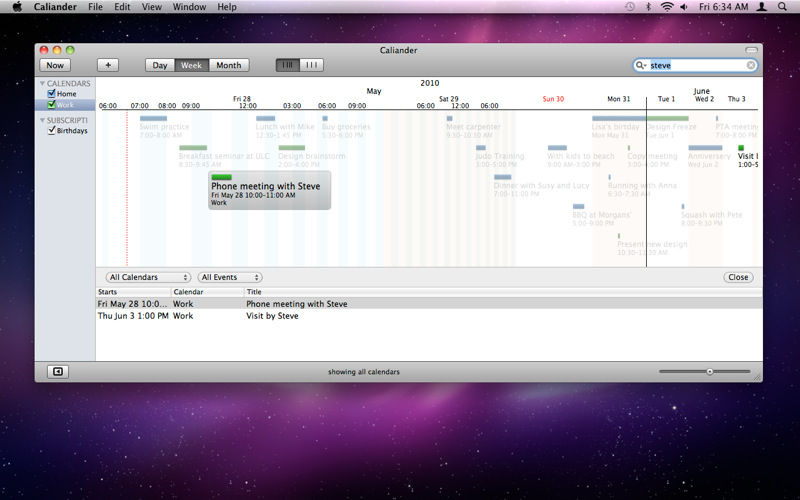Click Dinner with Susy and Lucy event
Viewport: 800px width, 500px height.
(x=541, y=186)
